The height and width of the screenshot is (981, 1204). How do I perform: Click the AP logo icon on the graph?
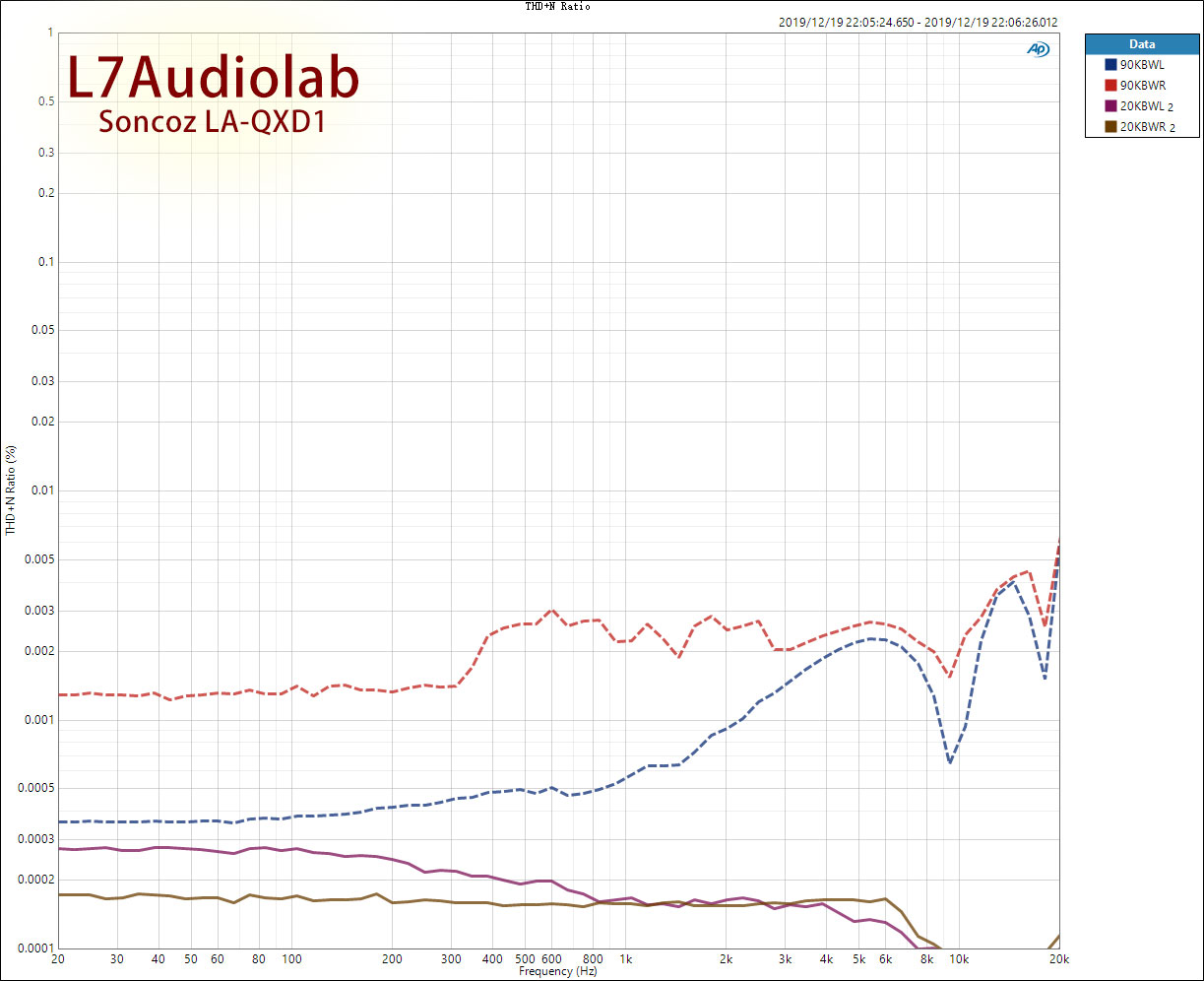coord(1038,48)
